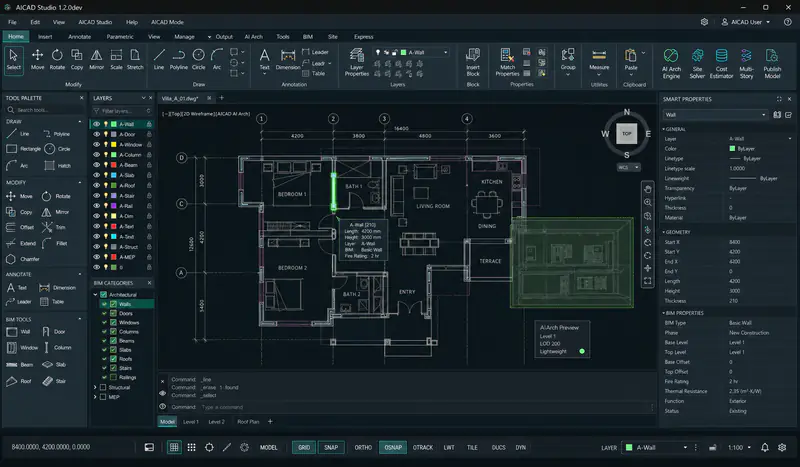
Task: Toggle ORTHO mode in status bar
Action: [363, 448]
